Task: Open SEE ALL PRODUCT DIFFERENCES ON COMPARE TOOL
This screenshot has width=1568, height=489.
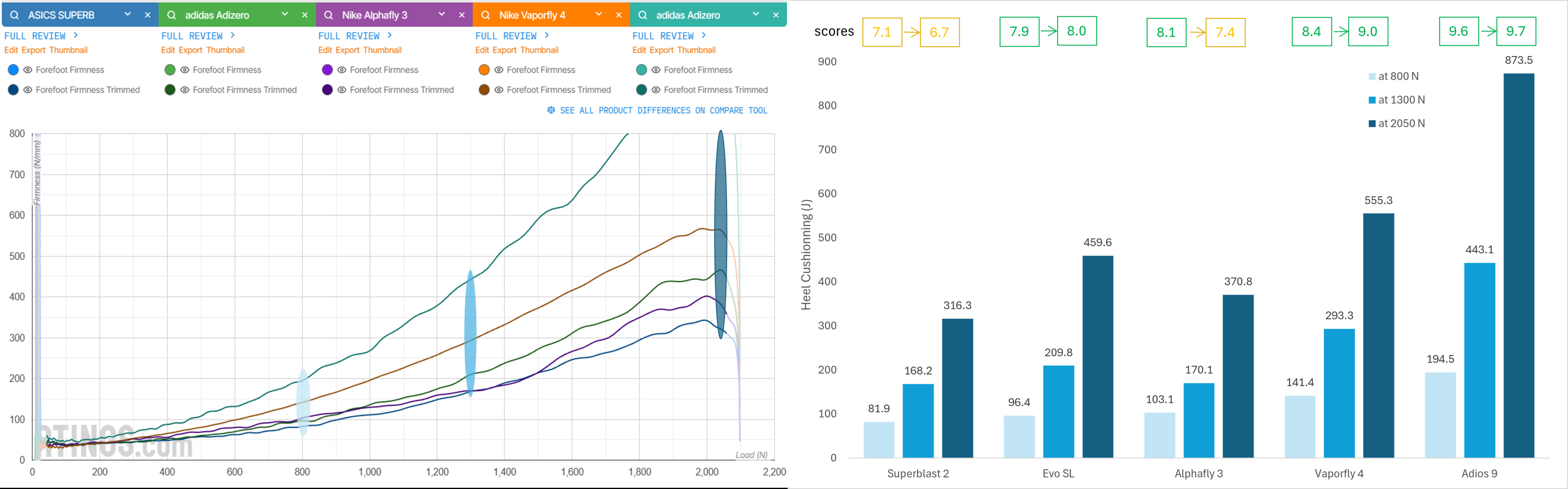Action: click(x=664, y=110)
